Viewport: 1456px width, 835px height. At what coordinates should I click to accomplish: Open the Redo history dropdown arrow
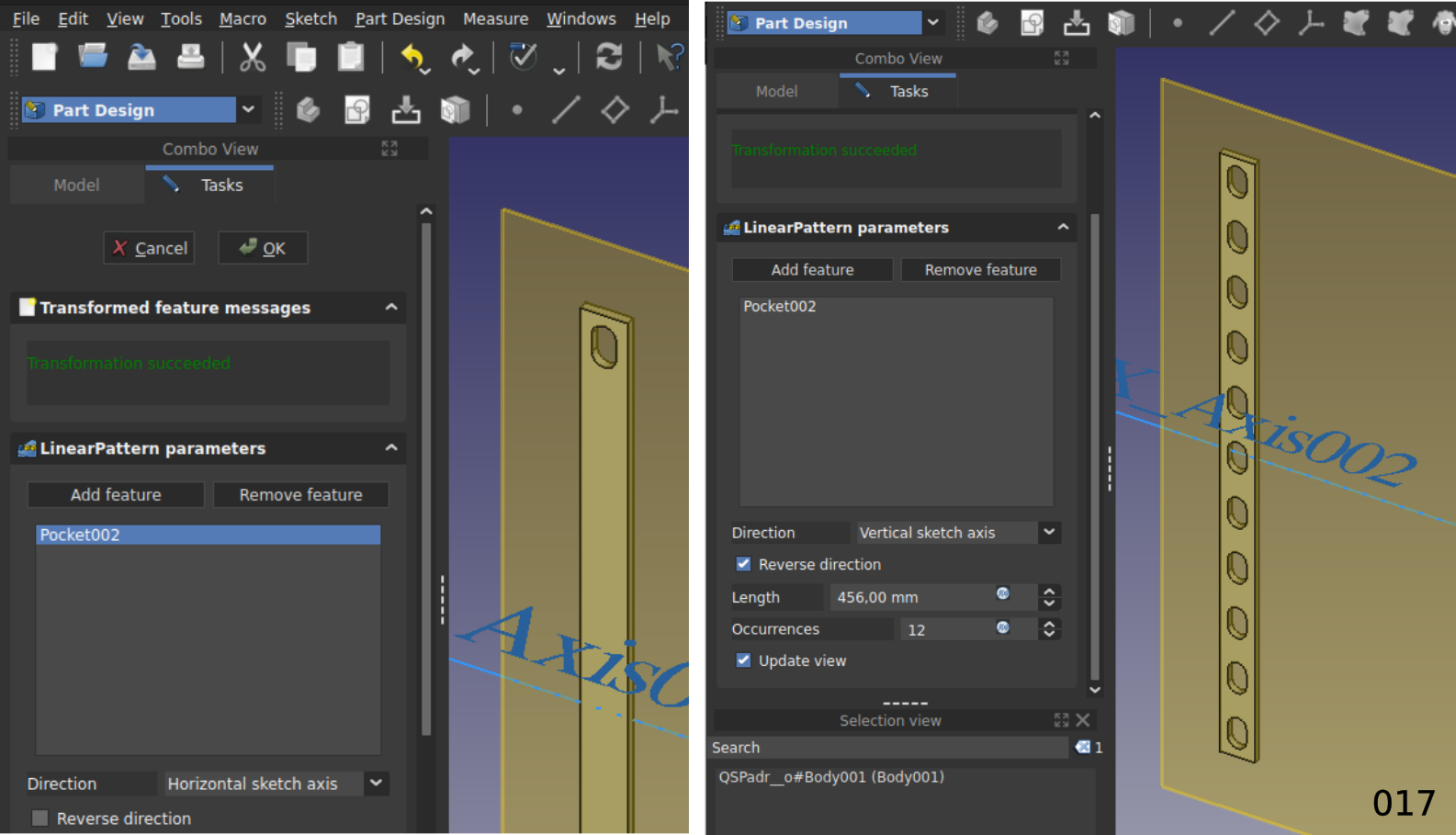coord(474,71)
